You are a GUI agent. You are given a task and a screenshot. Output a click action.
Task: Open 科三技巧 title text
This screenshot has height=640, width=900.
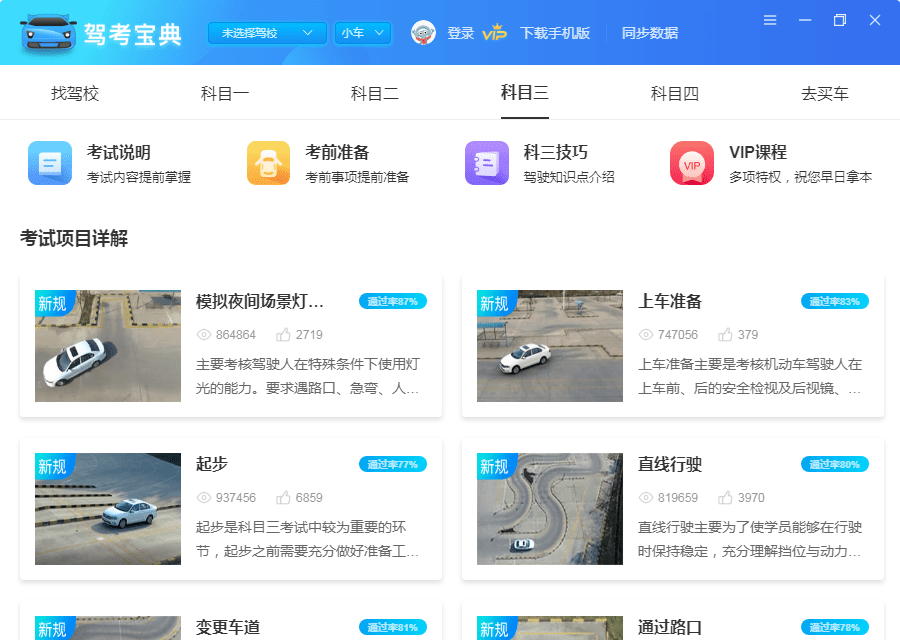coord(556,152)
